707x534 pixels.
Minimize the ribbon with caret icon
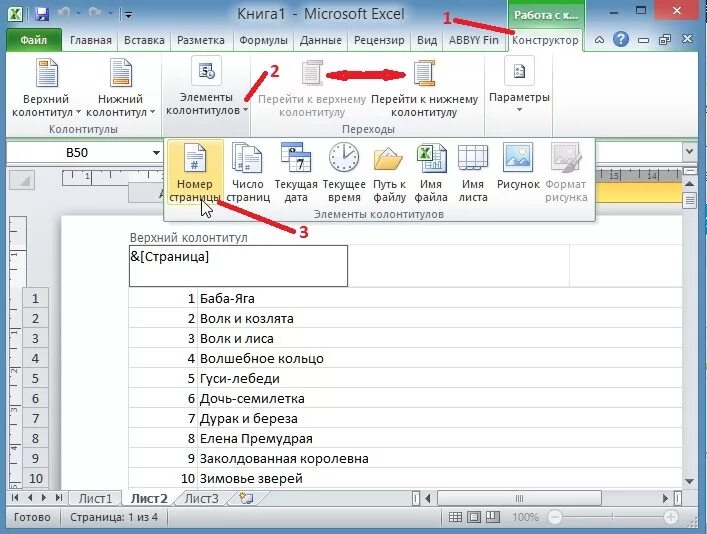tap(599, 40)
